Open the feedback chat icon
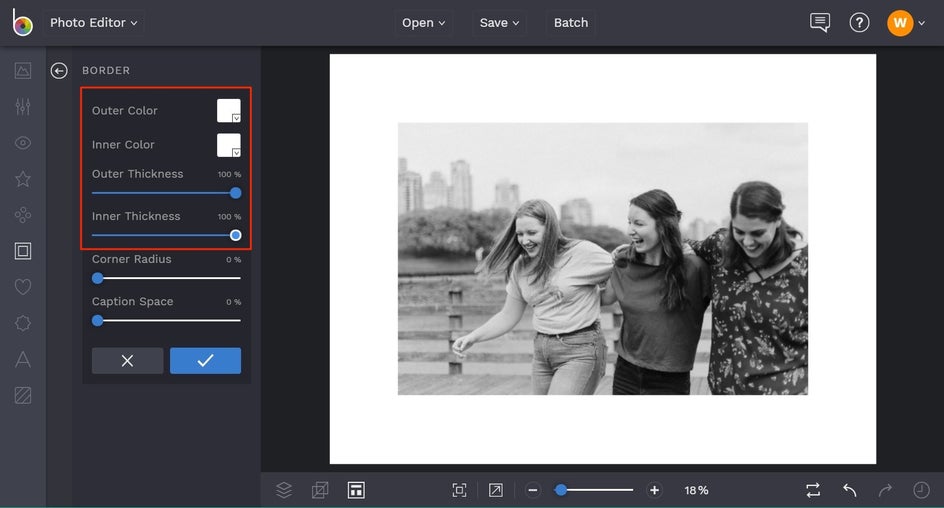Image resolution: width=944 pixels, height=508 pixels. point(820,23)
